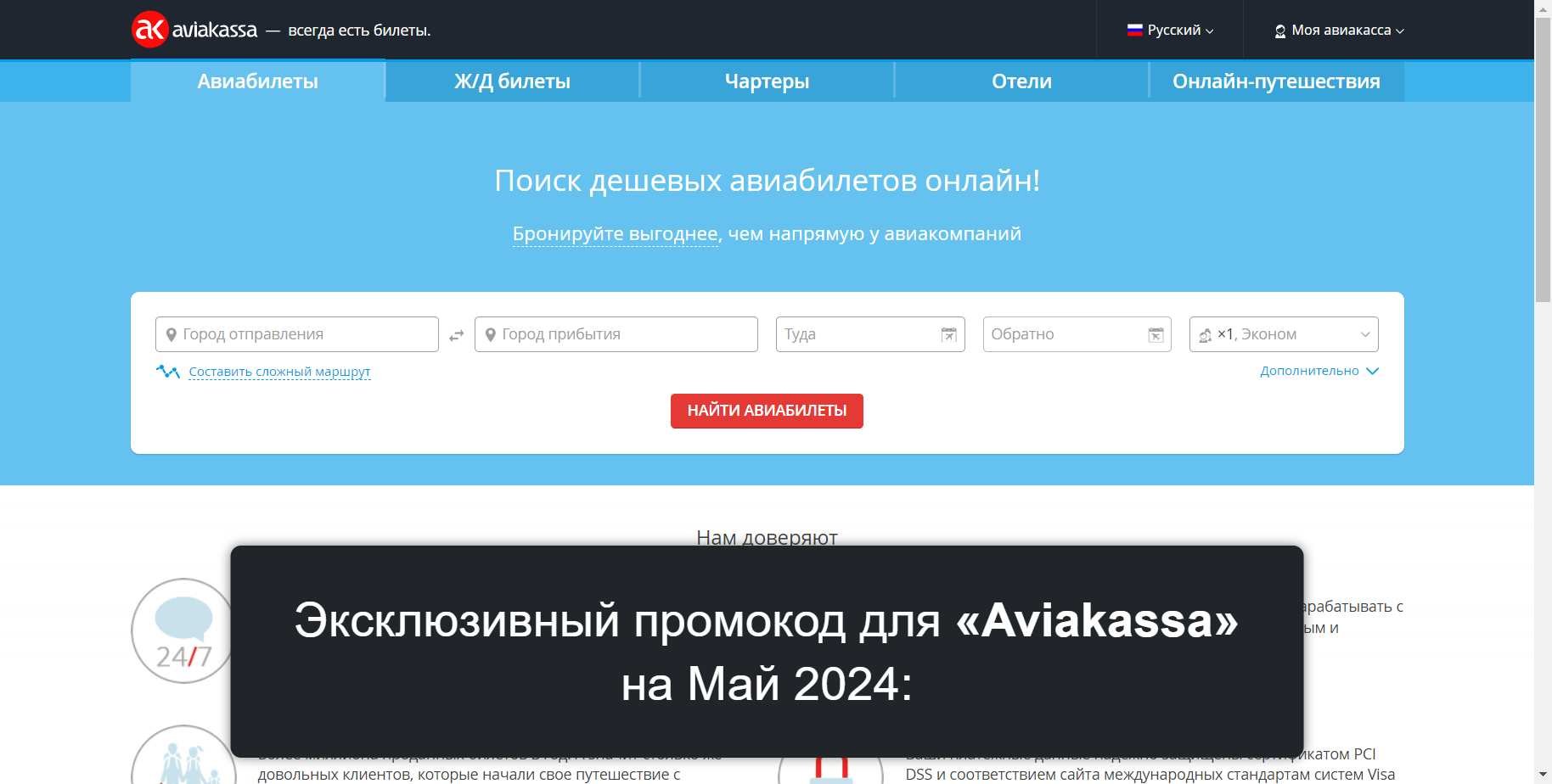Viewport: 1552px width, 784px height.
Task: Click the scrollbar down arrow
Action: 1544,776
